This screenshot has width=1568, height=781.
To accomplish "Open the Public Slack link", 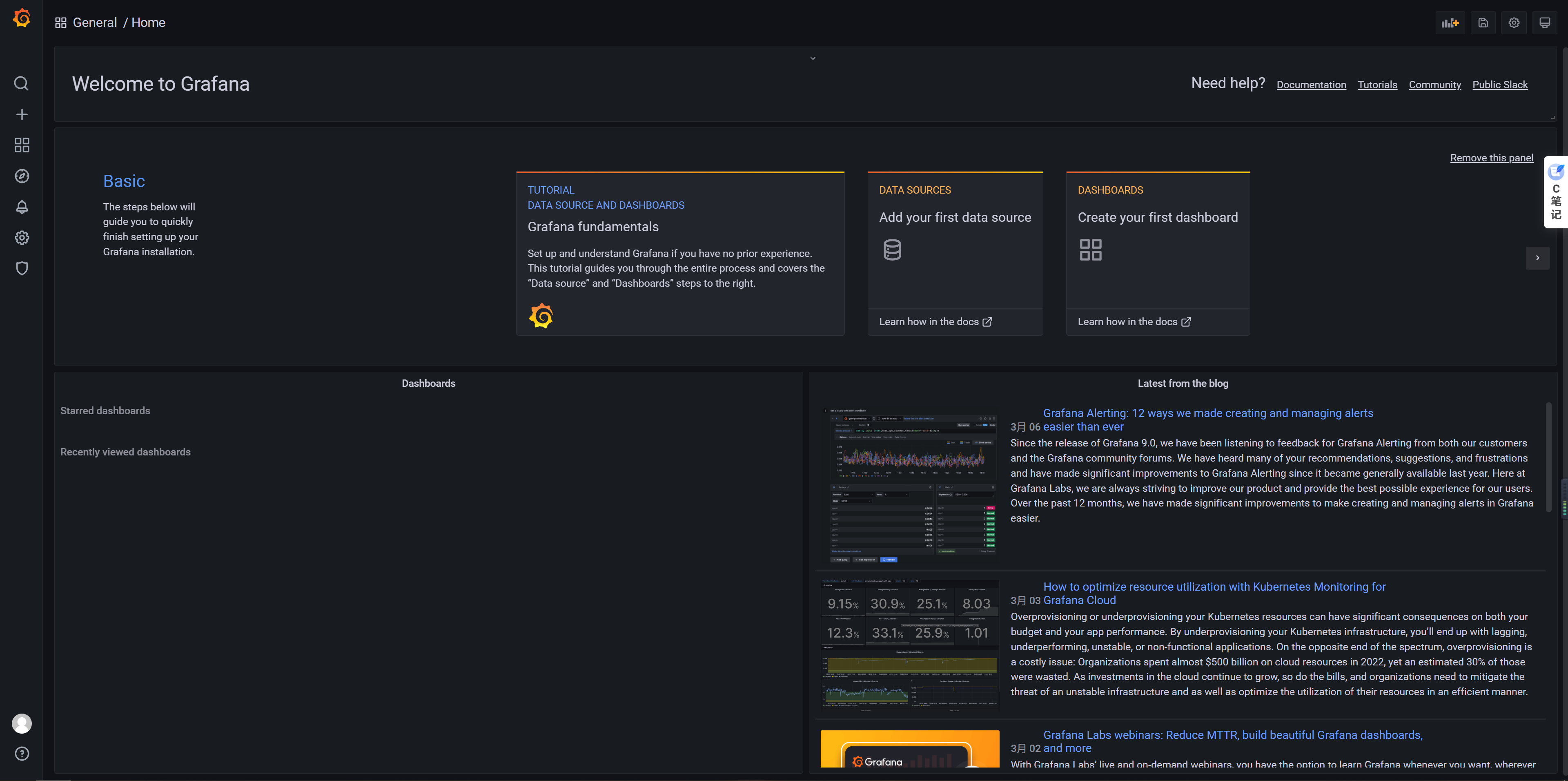I will pos(1500,85).
